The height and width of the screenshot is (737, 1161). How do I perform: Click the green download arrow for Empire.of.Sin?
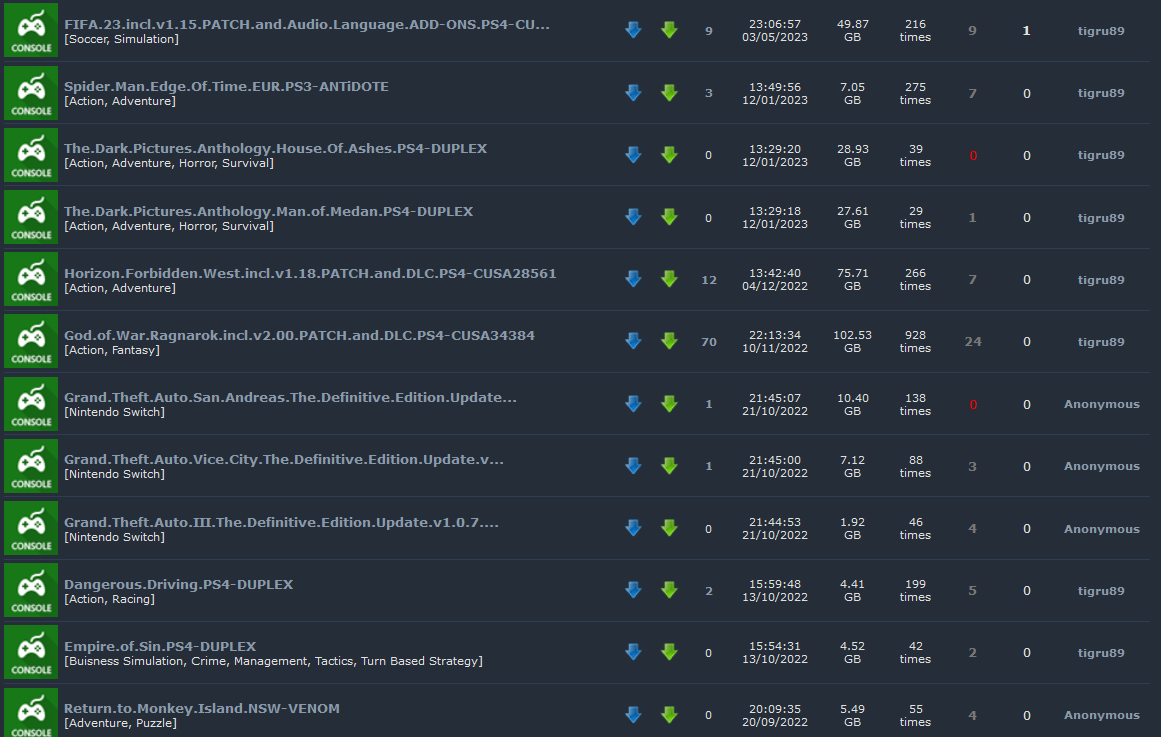669,652
